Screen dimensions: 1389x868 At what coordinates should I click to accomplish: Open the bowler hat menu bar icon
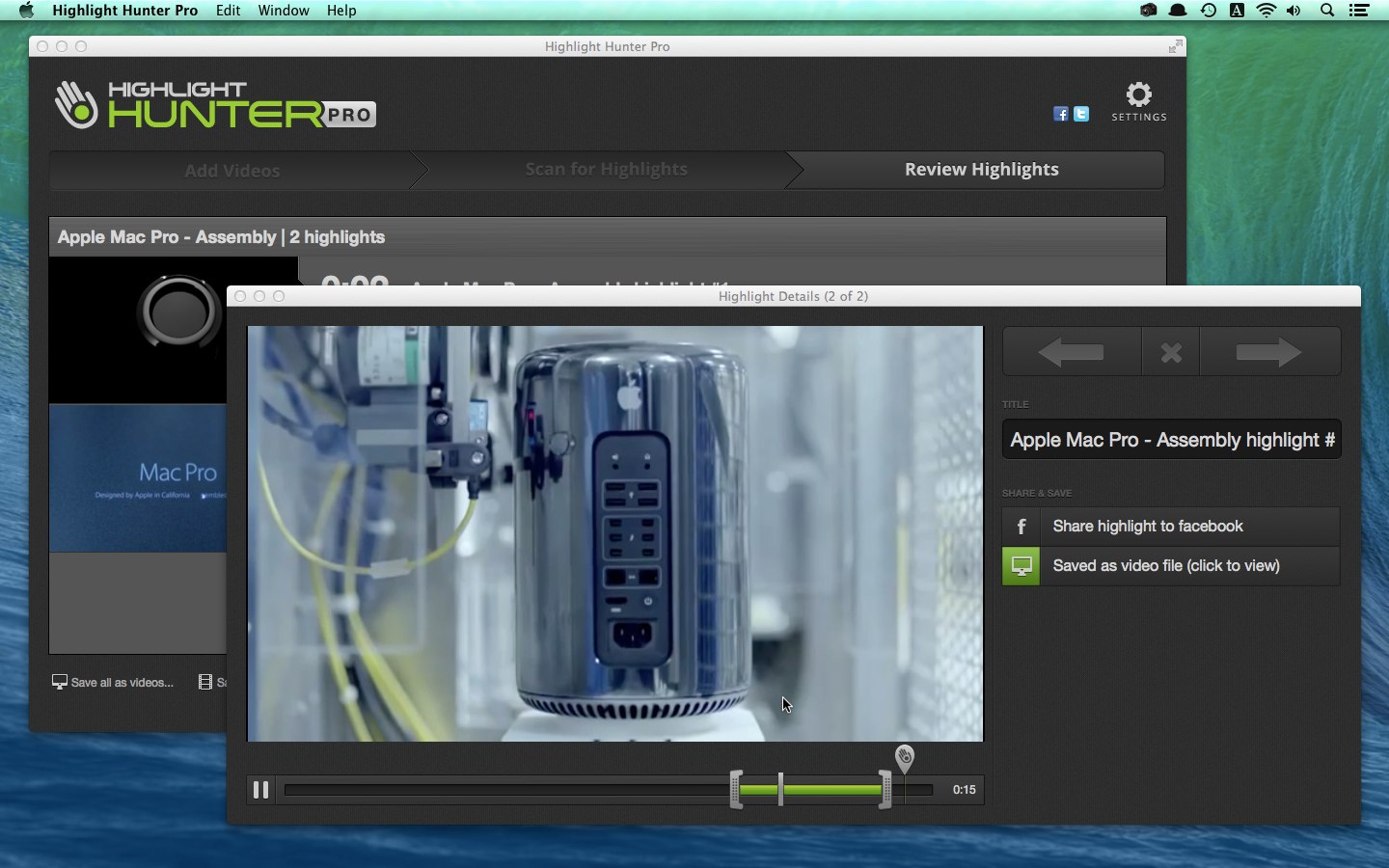pos(1178,11)
